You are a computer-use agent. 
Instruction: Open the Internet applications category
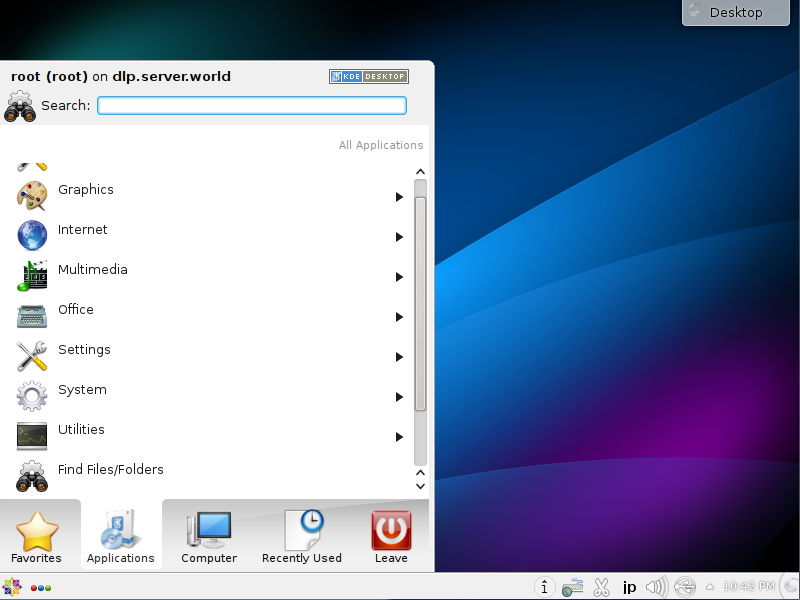[x=83, y=230]
